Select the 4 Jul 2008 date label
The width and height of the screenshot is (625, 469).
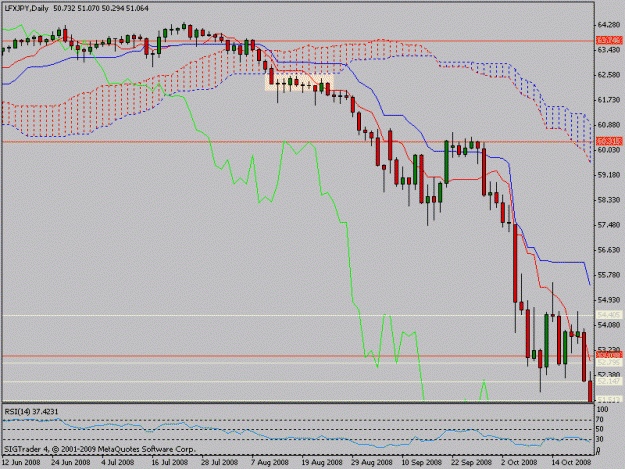pos(118,462)
